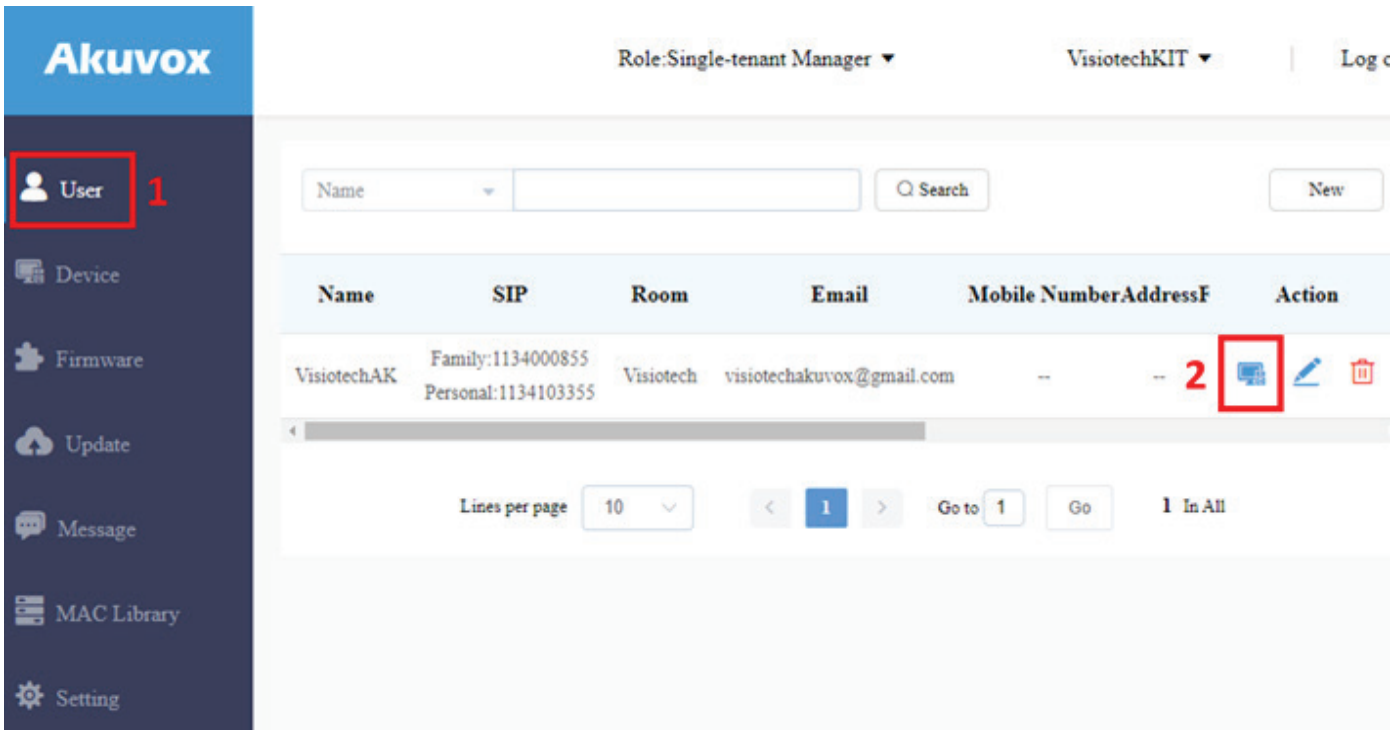Click the Akuvox logo
This screenshot has height=730, width=1395.
click(x=128, y=60)
